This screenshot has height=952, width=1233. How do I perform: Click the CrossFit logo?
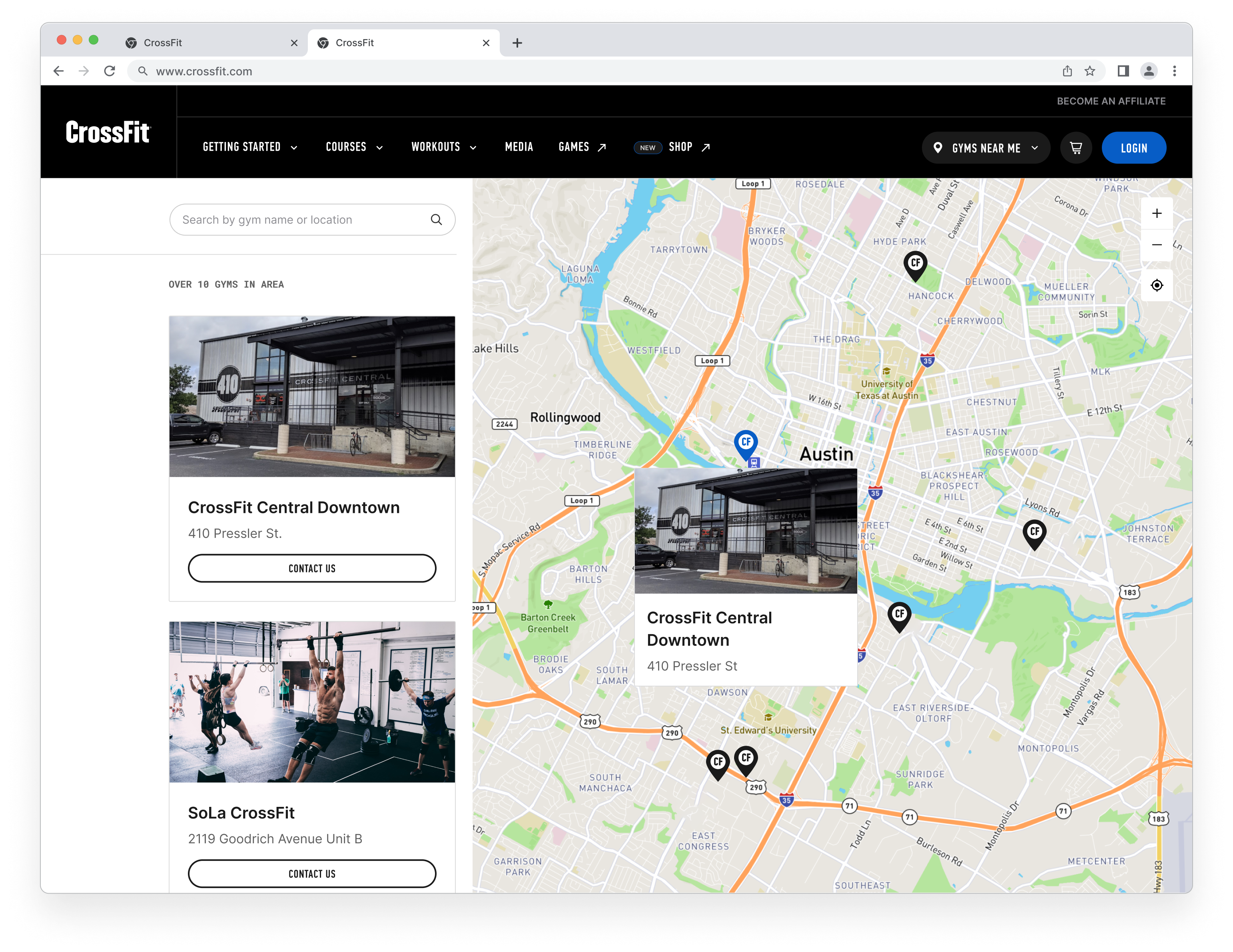[x=108, y=132]
